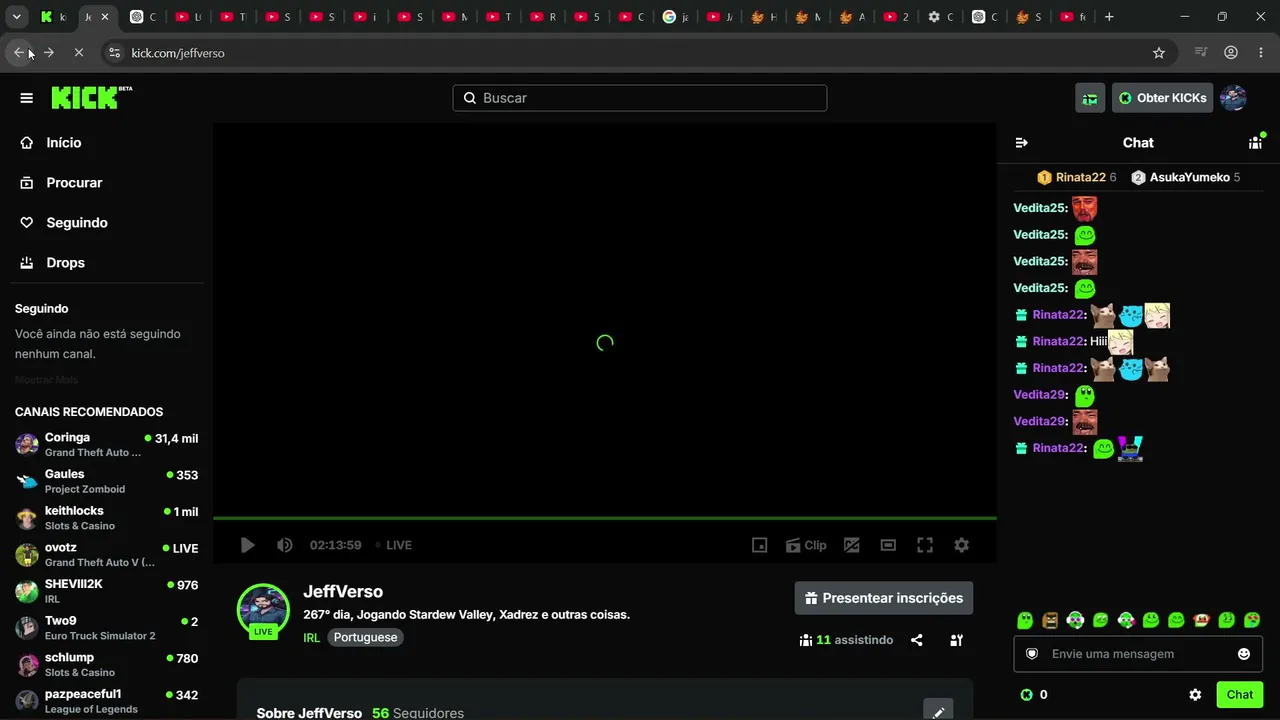
Task: Insert the red-capped emote from quick row
Action: (x=1202, y=620)
